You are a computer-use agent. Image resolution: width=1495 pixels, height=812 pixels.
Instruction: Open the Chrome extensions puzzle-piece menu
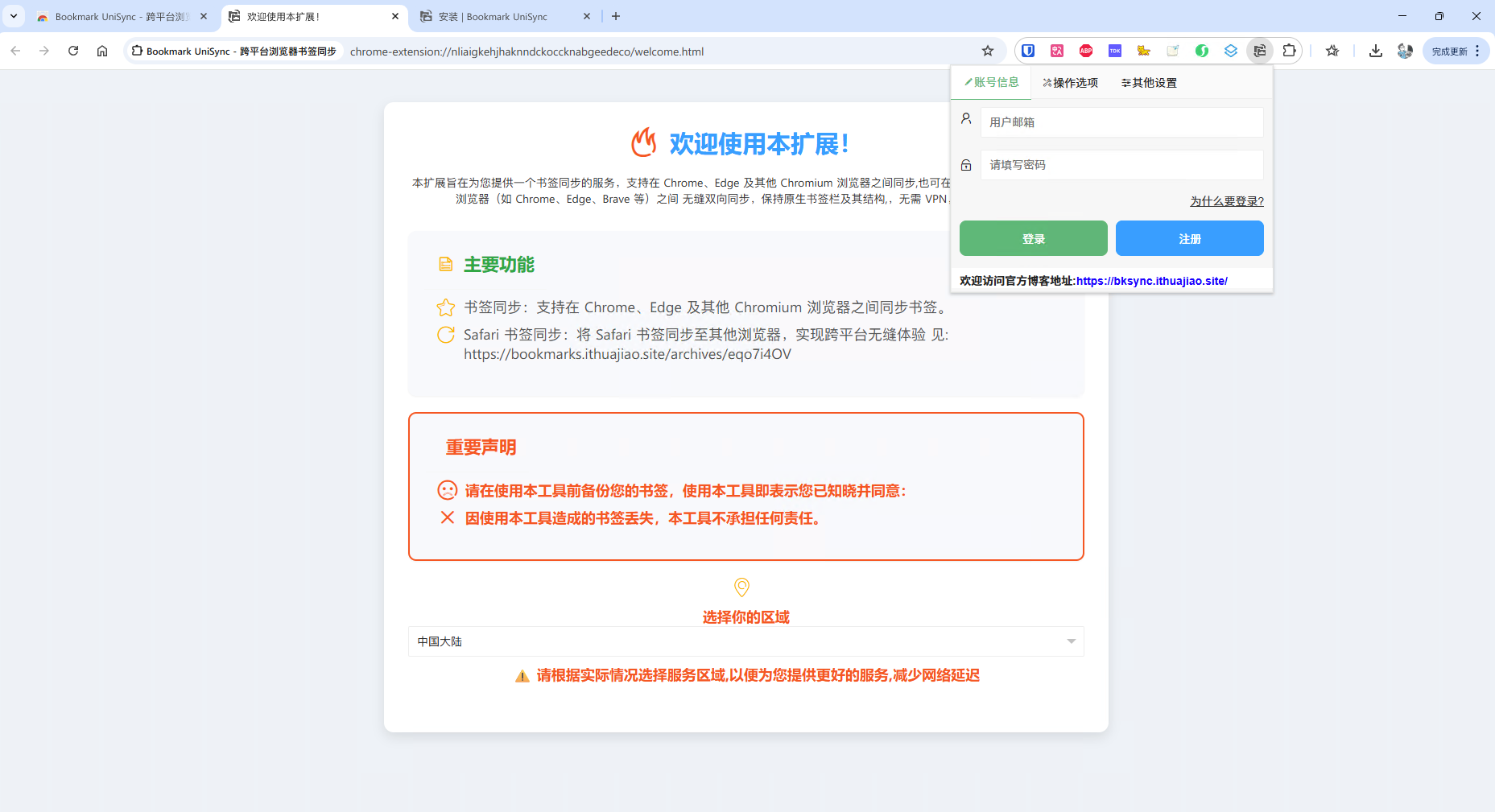pyautogui.click(x=1290, y=50)
